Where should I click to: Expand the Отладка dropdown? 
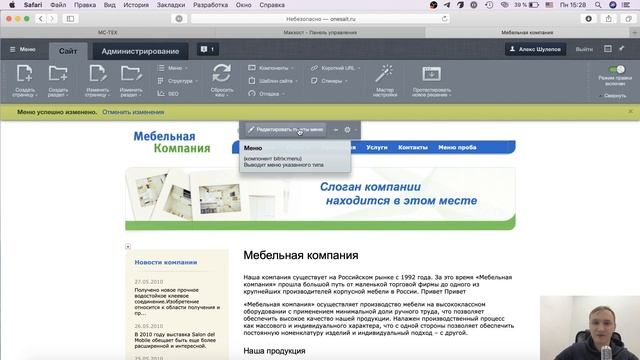coord(267,93)
